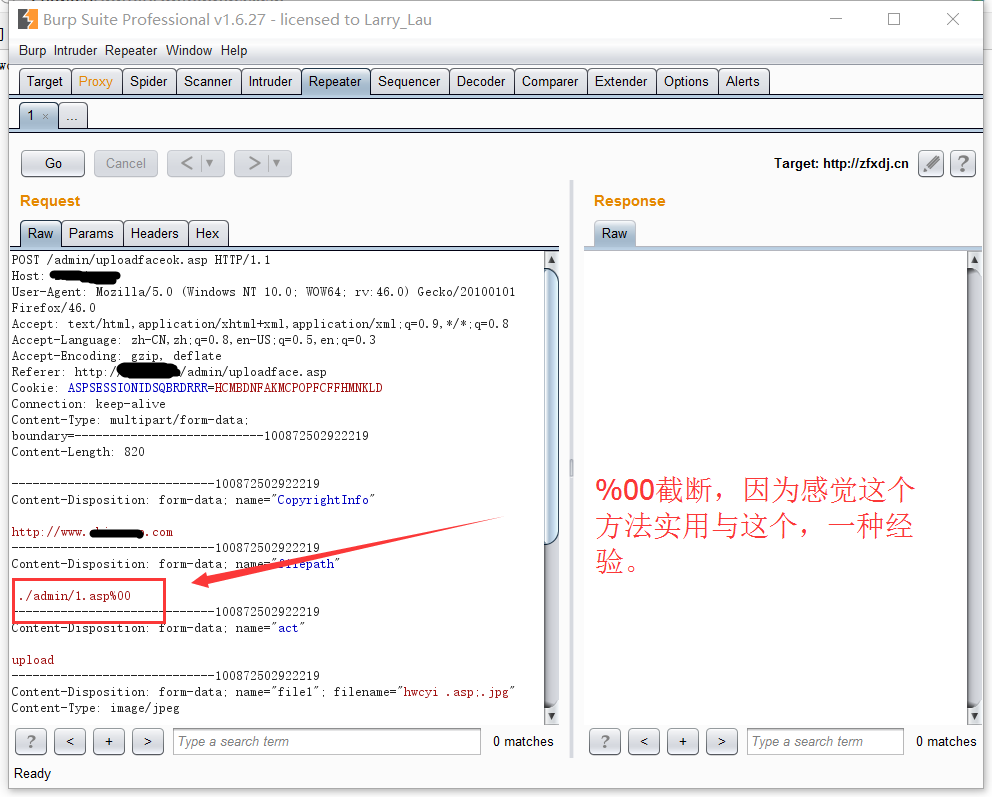Screen dimensions: 992x797
Task: Open the forward history dropdown arrow
Action: (277, 164)
